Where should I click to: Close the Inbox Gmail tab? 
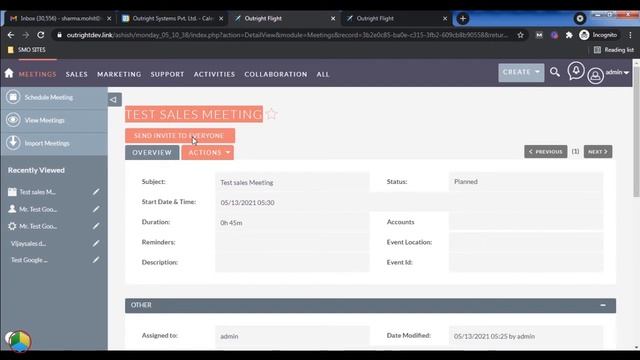(x=109, y=18)
